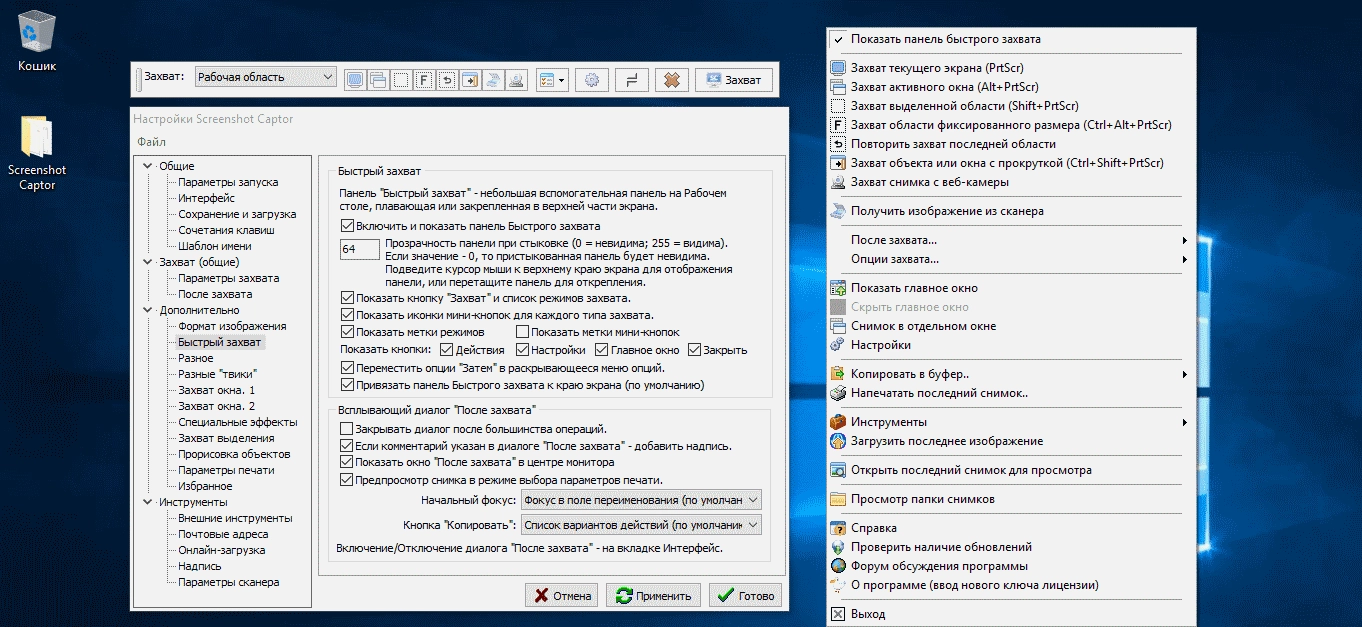Click repeat last region capture icon
The height and width of the screenshot is (627, 1362).
tap(446, 80)
